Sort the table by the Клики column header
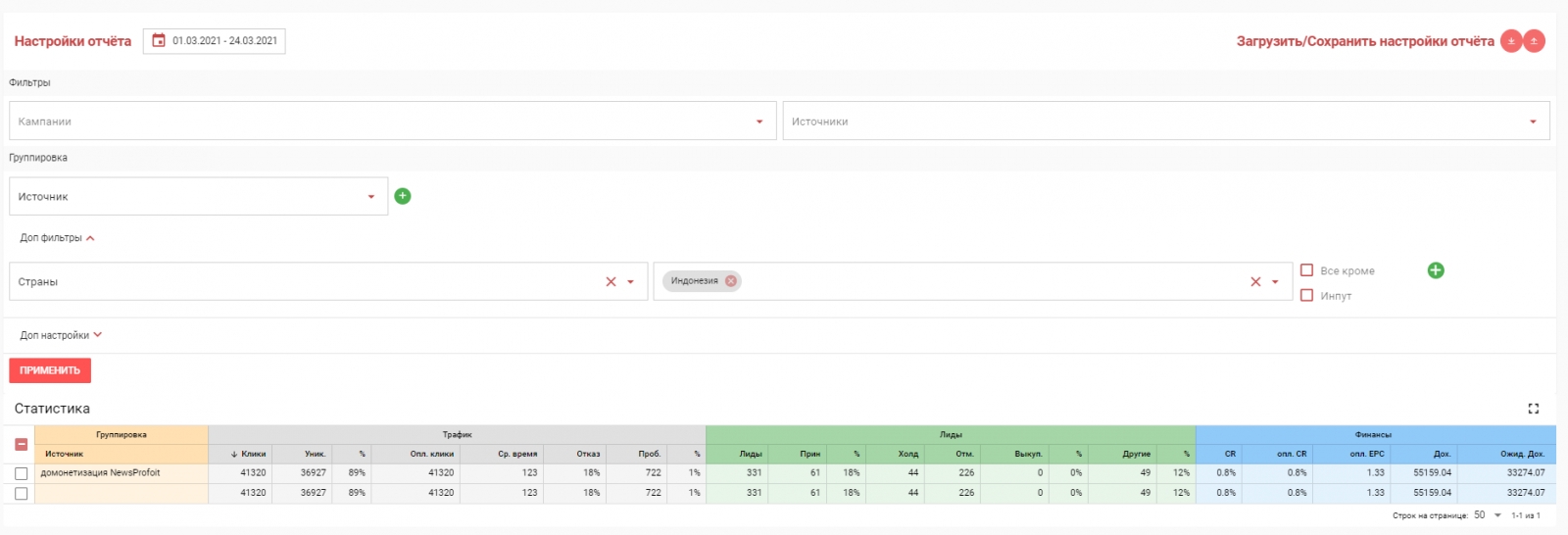This screenshot has width=1568, height=535. click(253, 454)
